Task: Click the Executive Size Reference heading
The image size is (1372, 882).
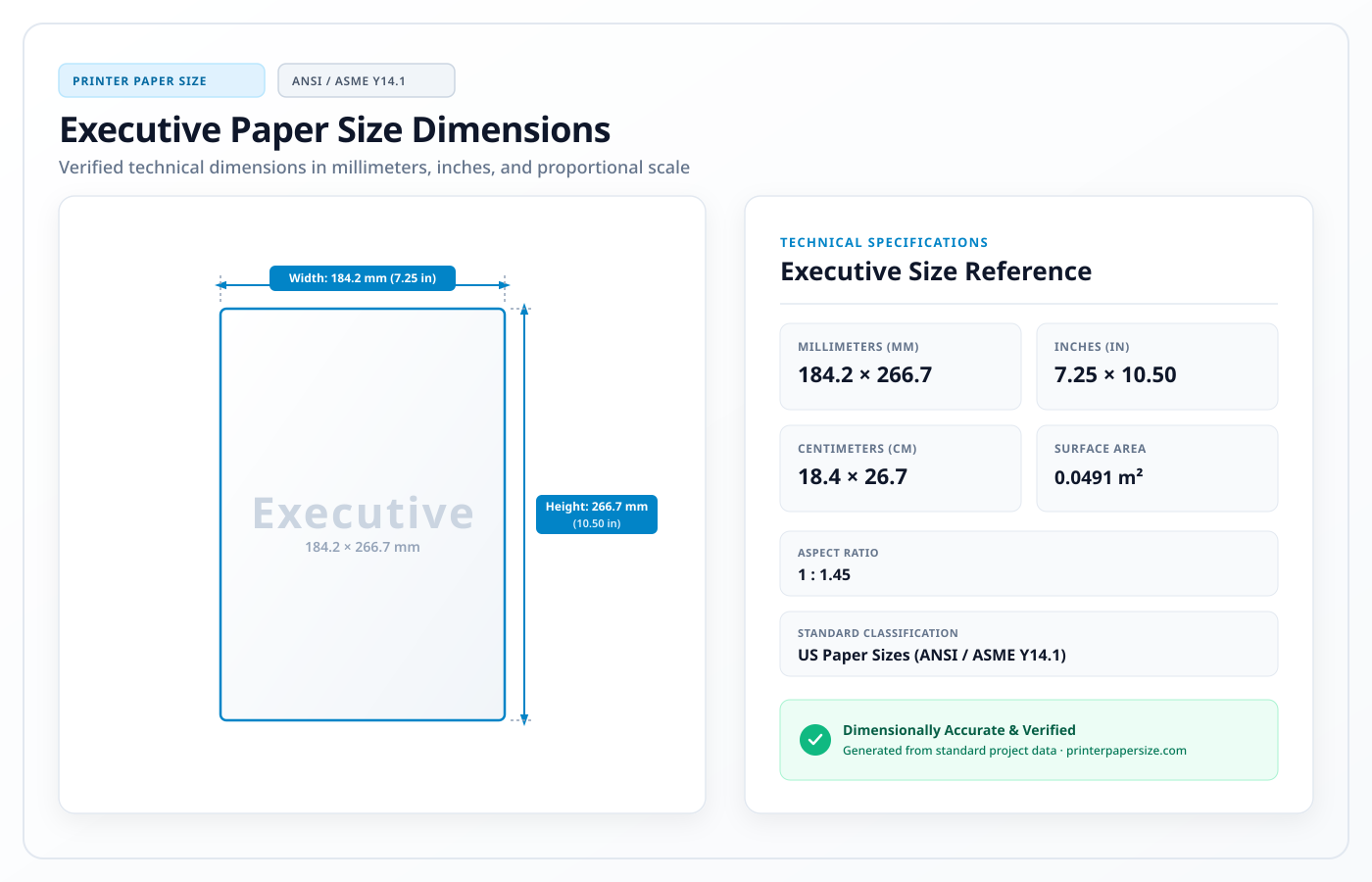Action: [936, 271]
